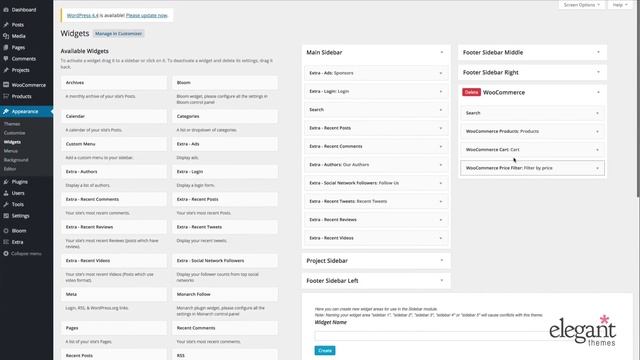Viewport: 640px width, 360px height.
Task: Expand the Footer Sidebar Left area
Action: pyautogui.click(x=442, y=280)
